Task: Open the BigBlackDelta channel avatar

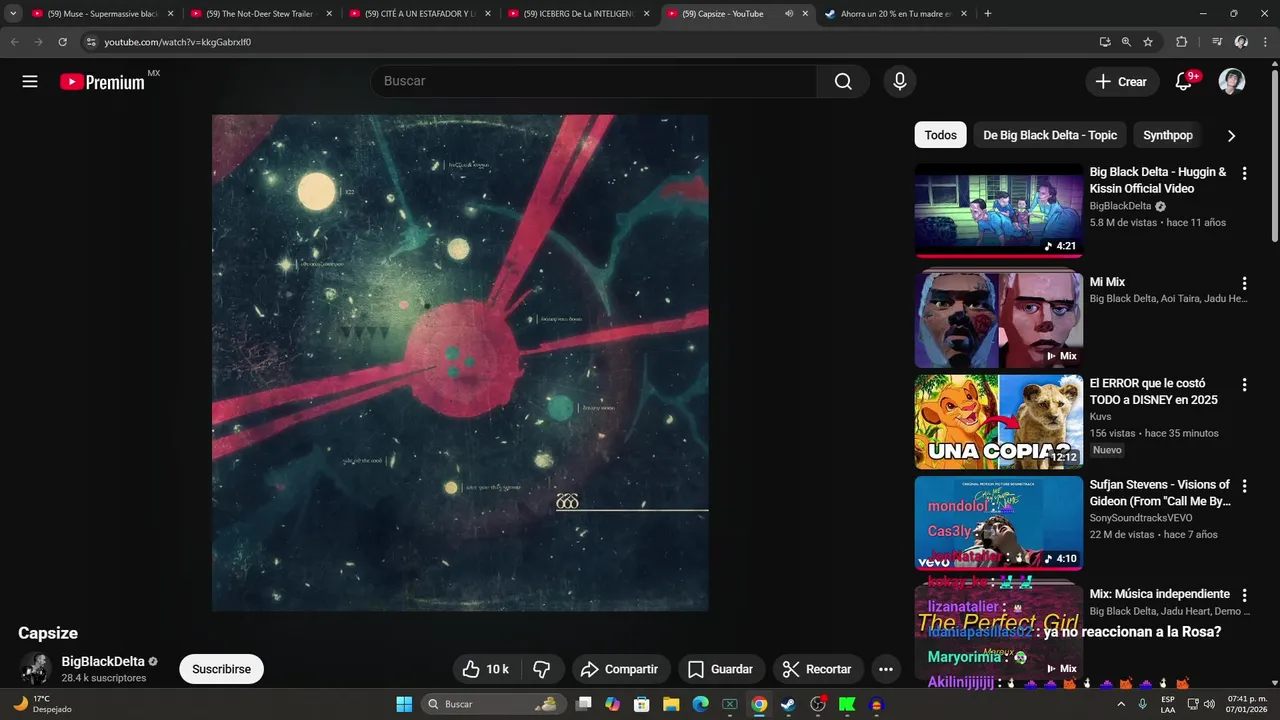Action: coord(36,669)
